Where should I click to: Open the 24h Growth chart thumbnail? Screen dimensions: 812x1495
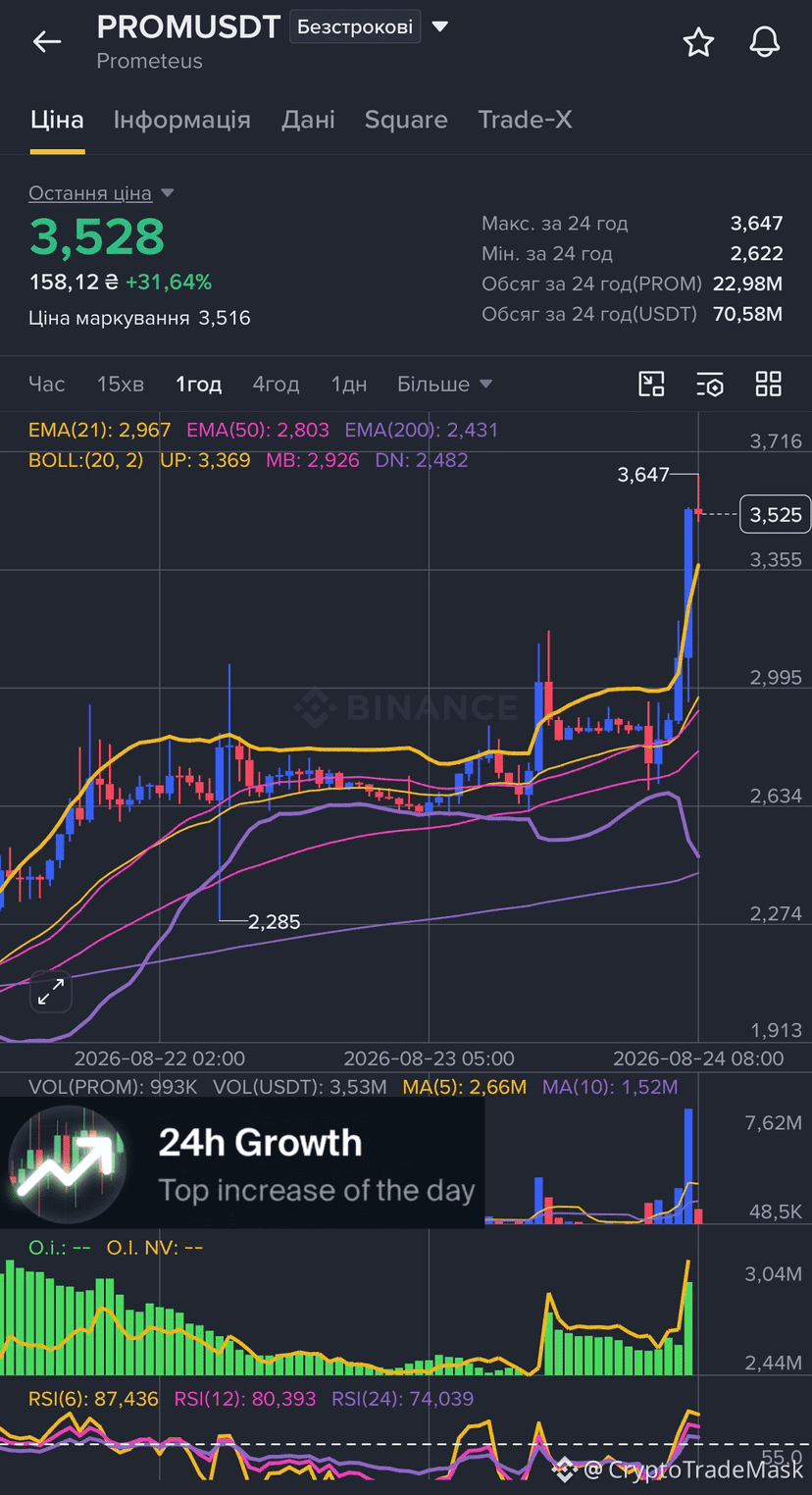click(68, 1163)
